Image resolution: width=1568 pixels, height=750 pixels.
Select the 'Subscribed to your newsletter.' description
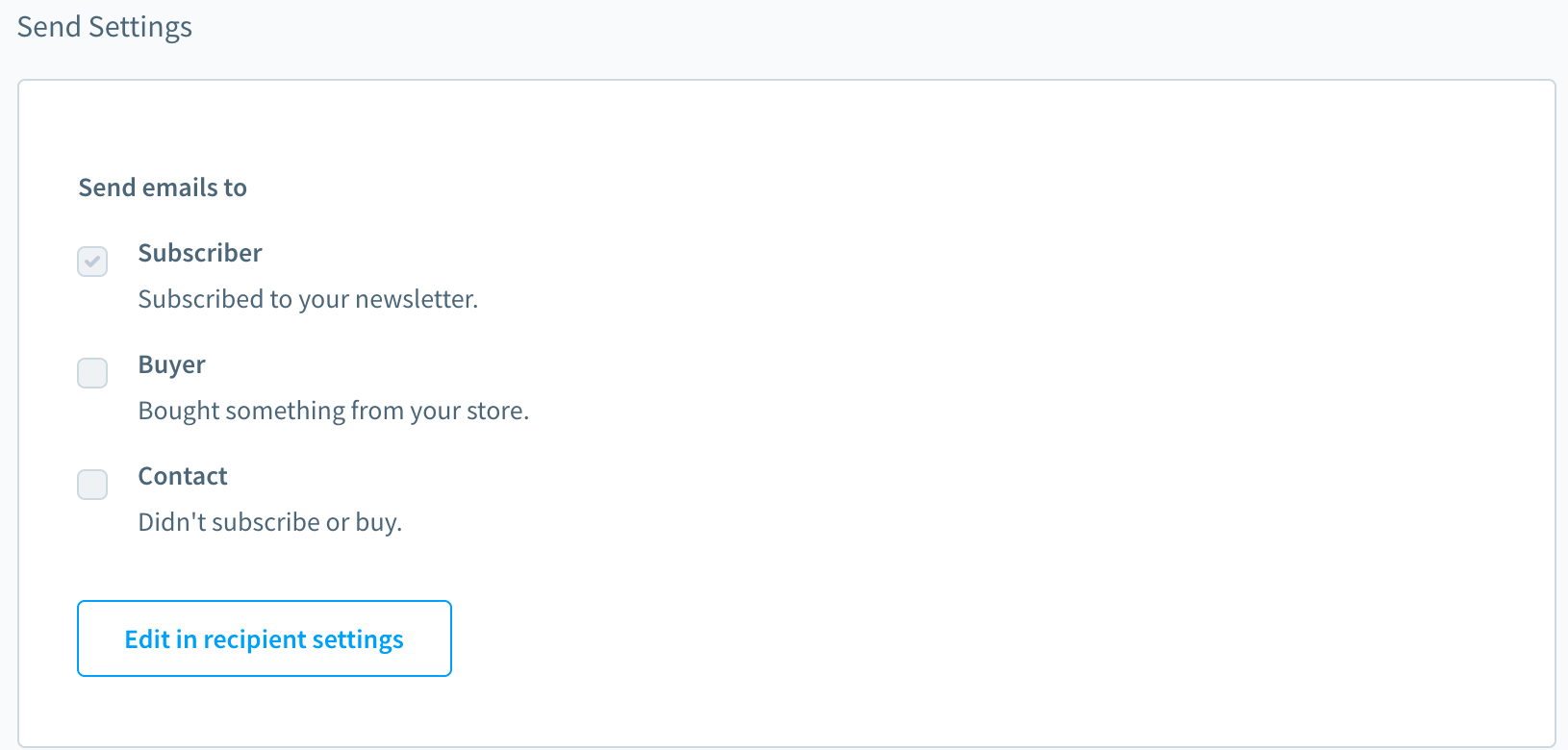[x=308, y=299]
